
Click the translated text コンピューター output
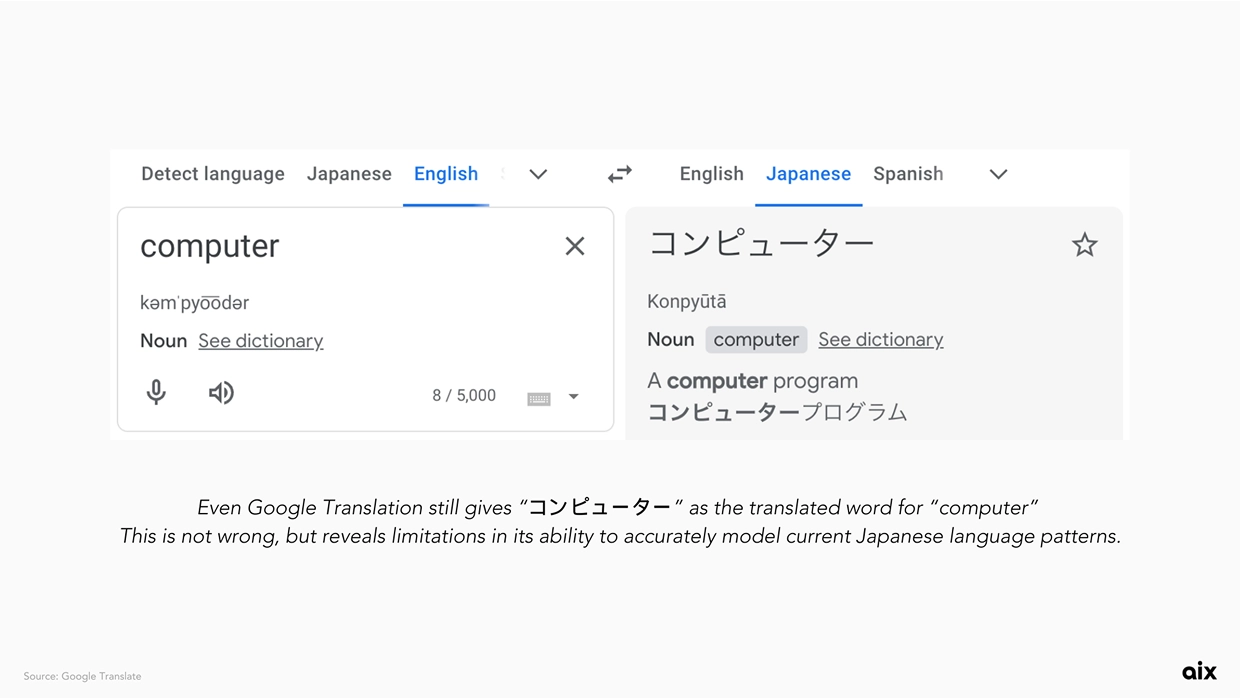(761, 243)
